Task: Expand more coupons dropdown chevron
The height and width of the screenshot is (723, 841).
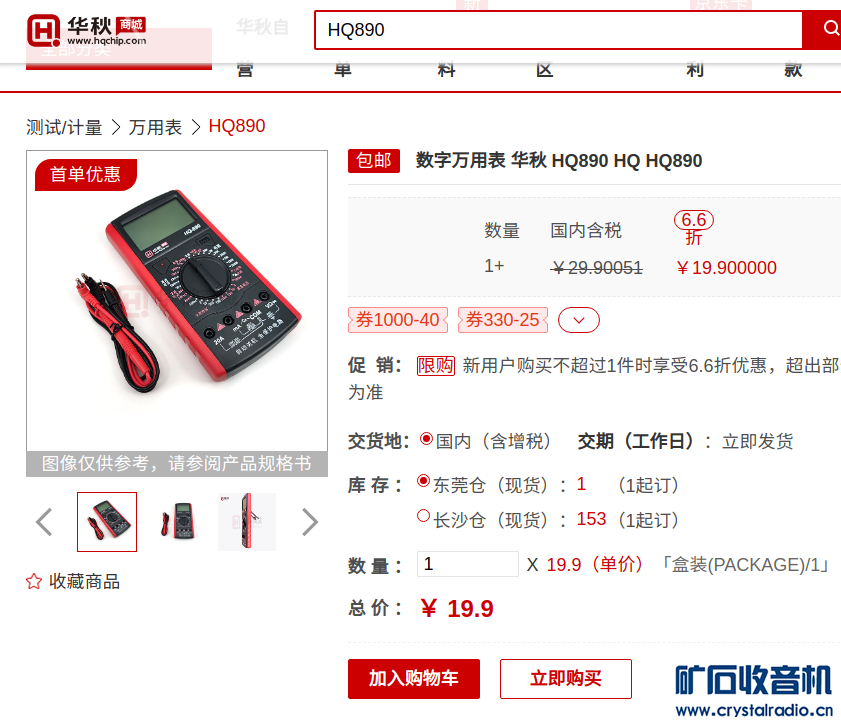Action: click(x=579, y=320)
